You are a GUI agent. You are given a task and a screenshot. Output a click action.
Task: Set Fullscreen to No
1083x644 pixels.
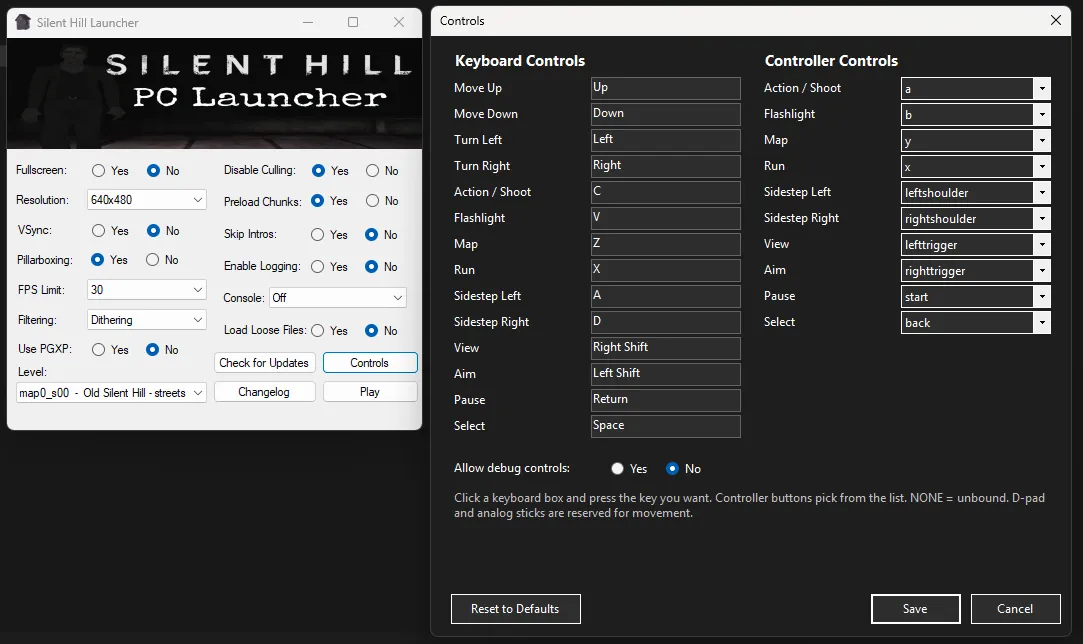point(153,171)
